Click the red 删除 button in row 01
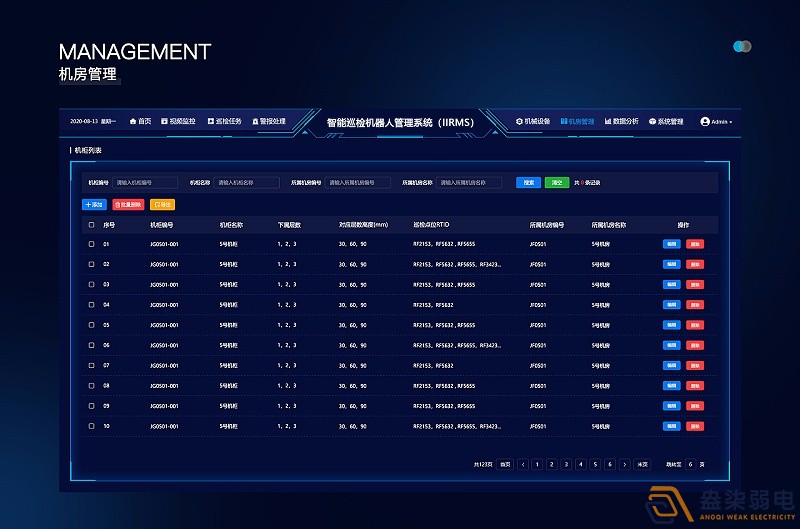800x529 pixels. [x=694, y=244]
